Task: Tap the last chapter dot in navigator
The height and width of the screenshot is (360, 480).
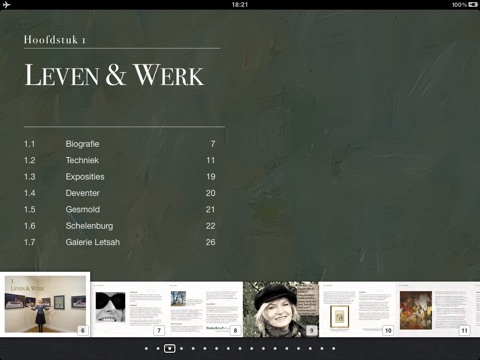Action: pyautogui.click(x=334, y=349)
